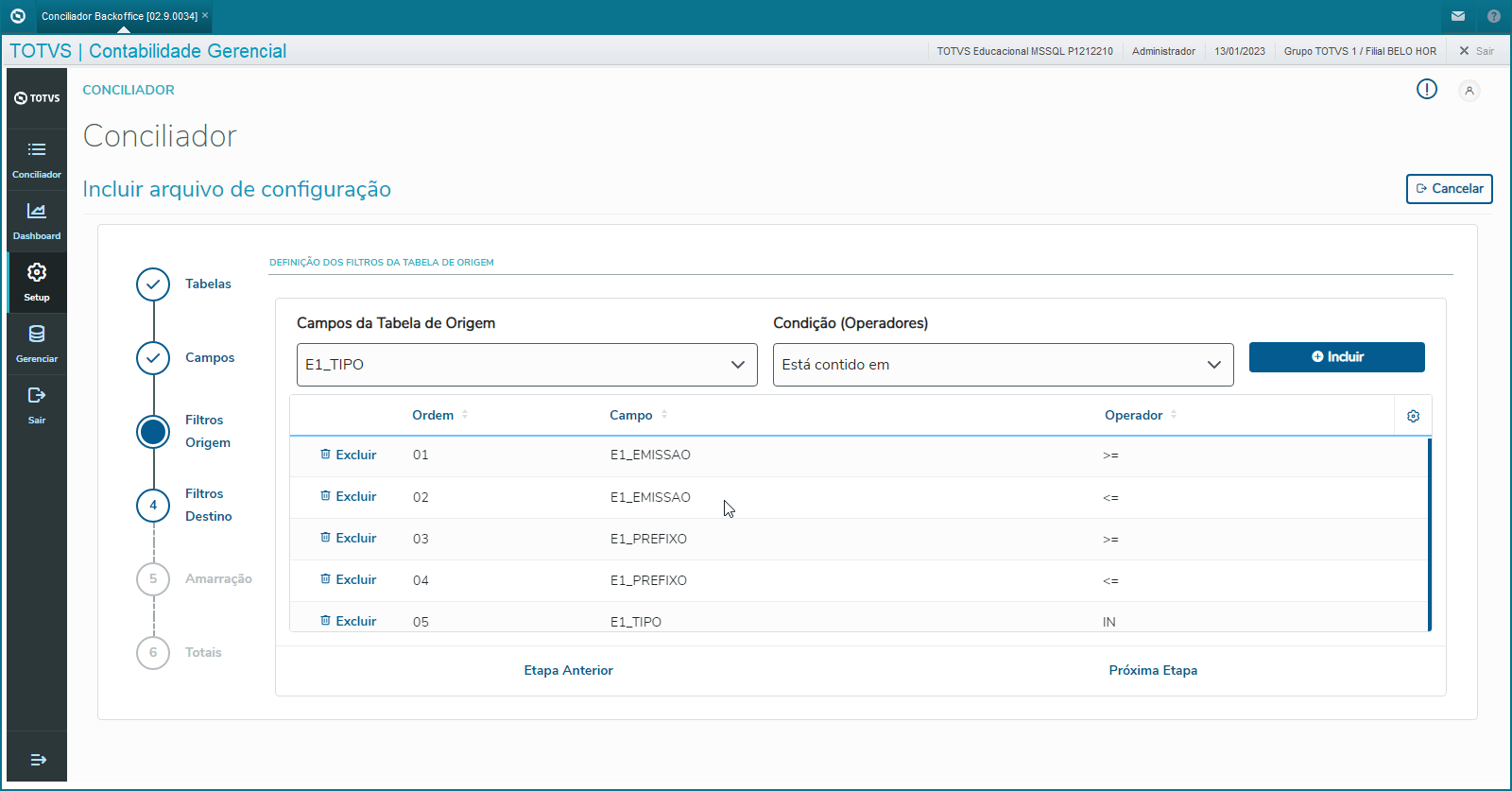The height and width of the screenshot is (791, 1512).
Task: Click the date 13/01/2023 in header
Action: [x=1240, y=51]
